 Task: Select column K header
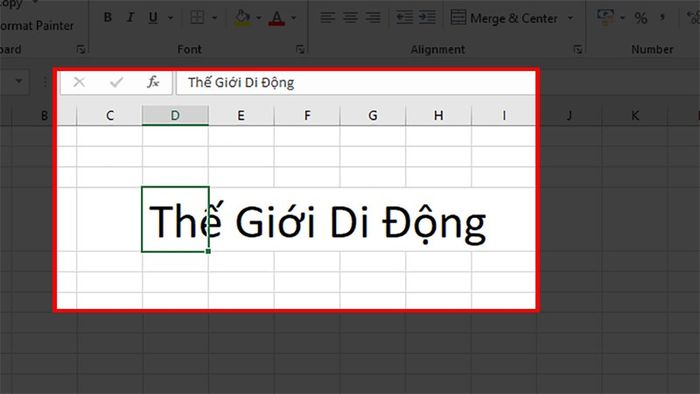tap(635, 116)
